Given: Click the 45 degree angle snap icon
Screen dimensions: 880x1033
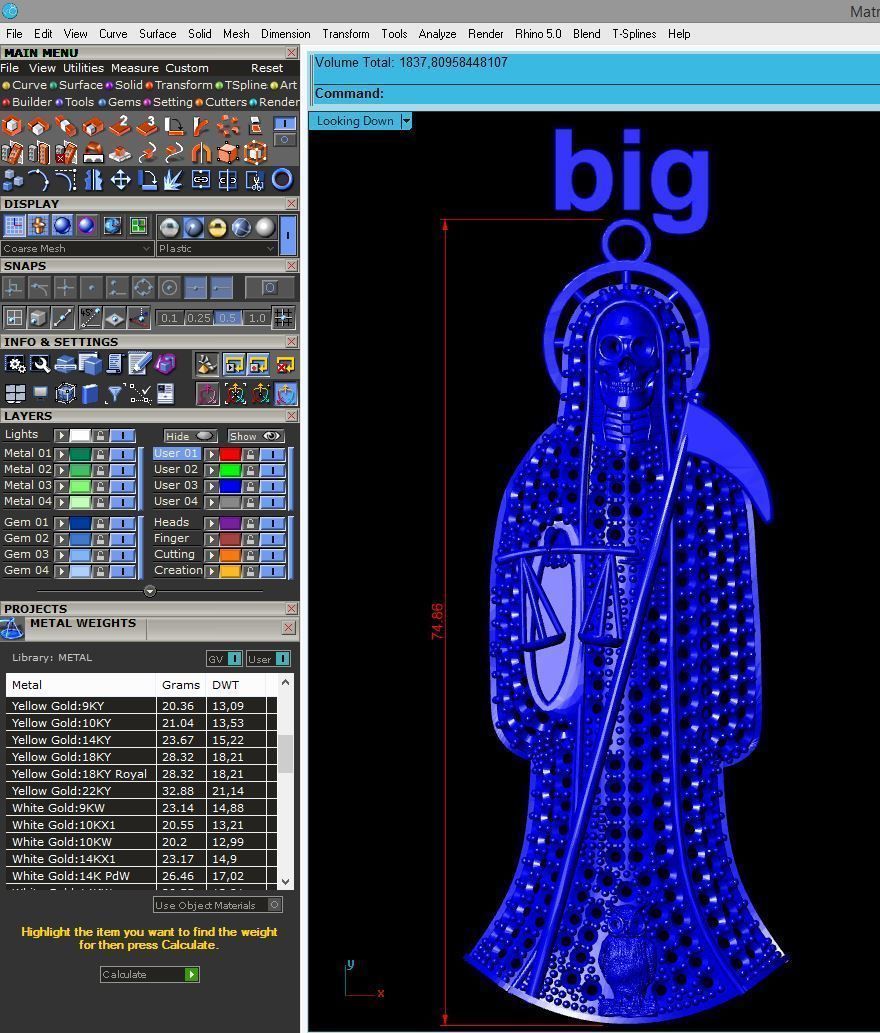Looking at the screenshot, I should tap(90, 318).
